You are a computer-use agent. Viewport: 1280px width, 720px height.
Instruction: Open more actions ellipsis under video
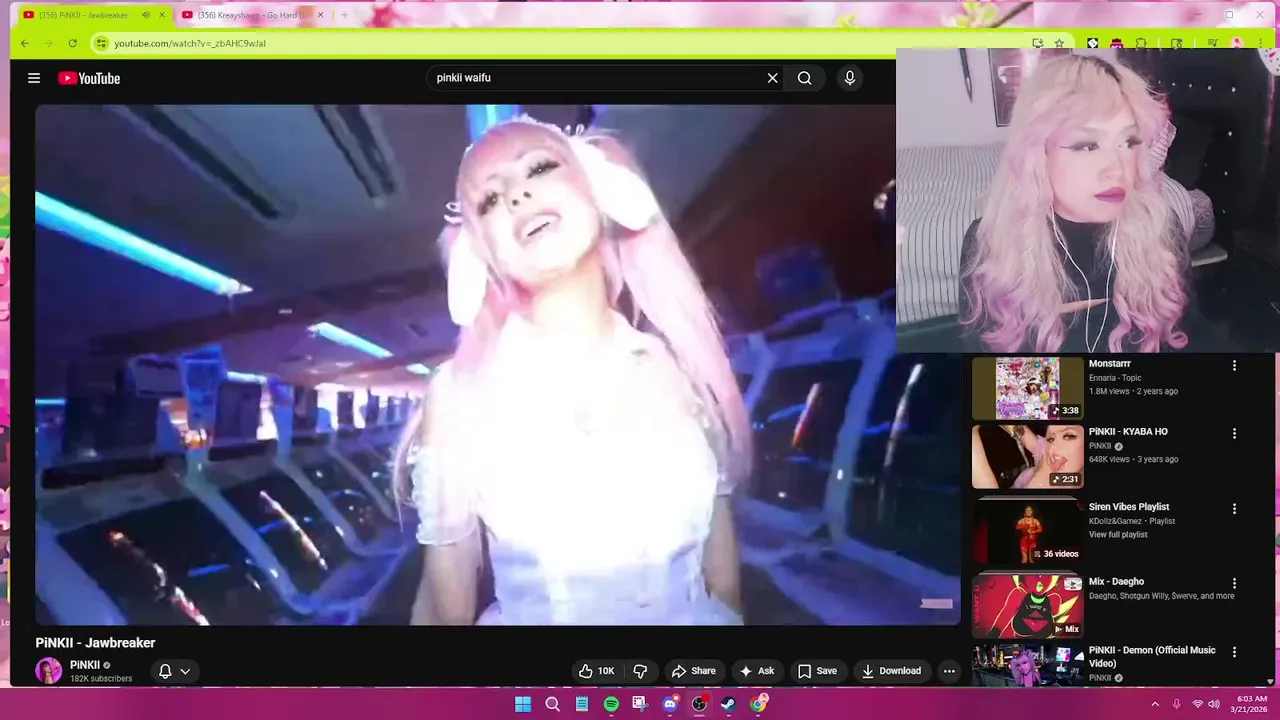point(949,671)
